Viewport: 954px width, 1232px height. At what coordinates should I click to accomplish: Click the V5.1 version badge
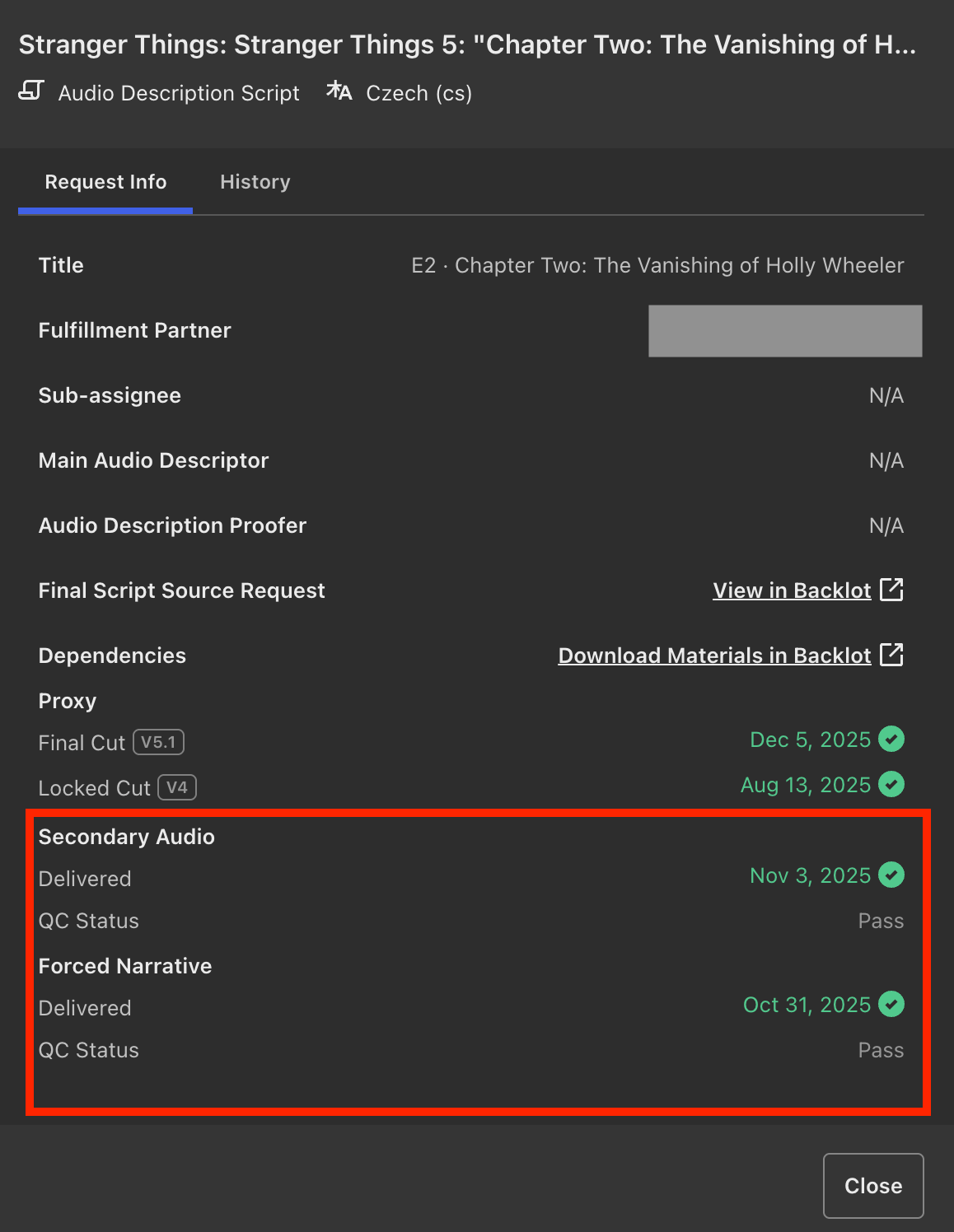[158, 742]
